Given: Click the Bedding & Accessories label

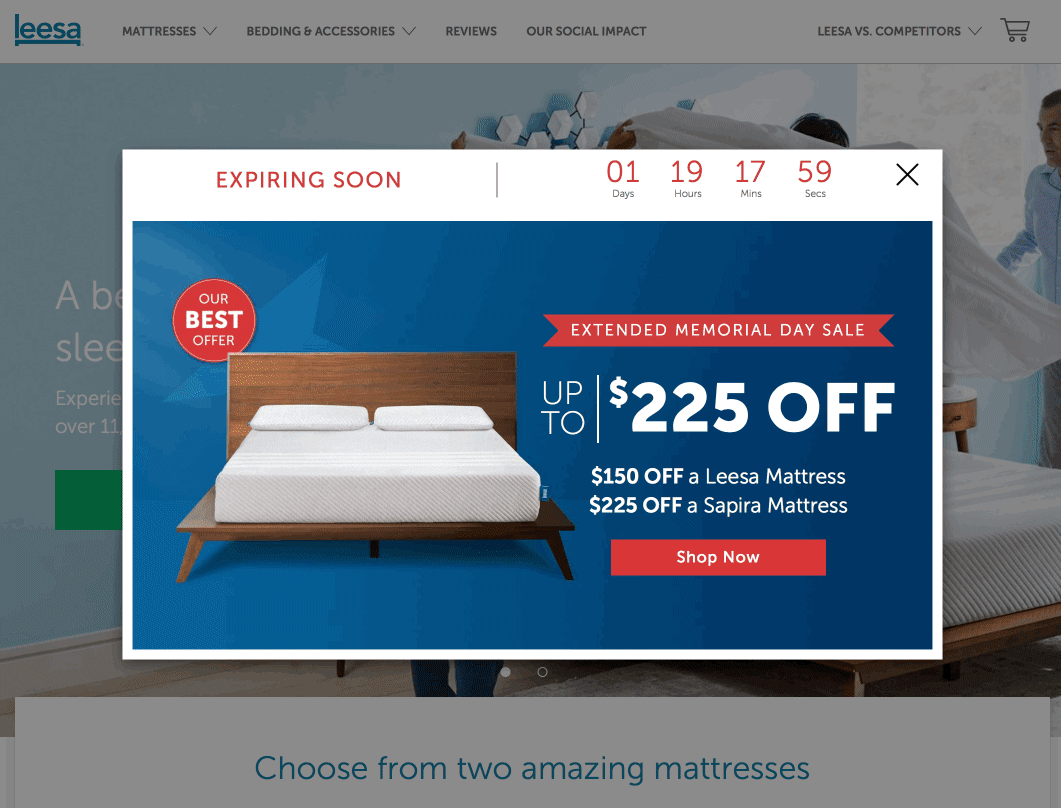Looking at the screenshot, I should pos(320,31).
